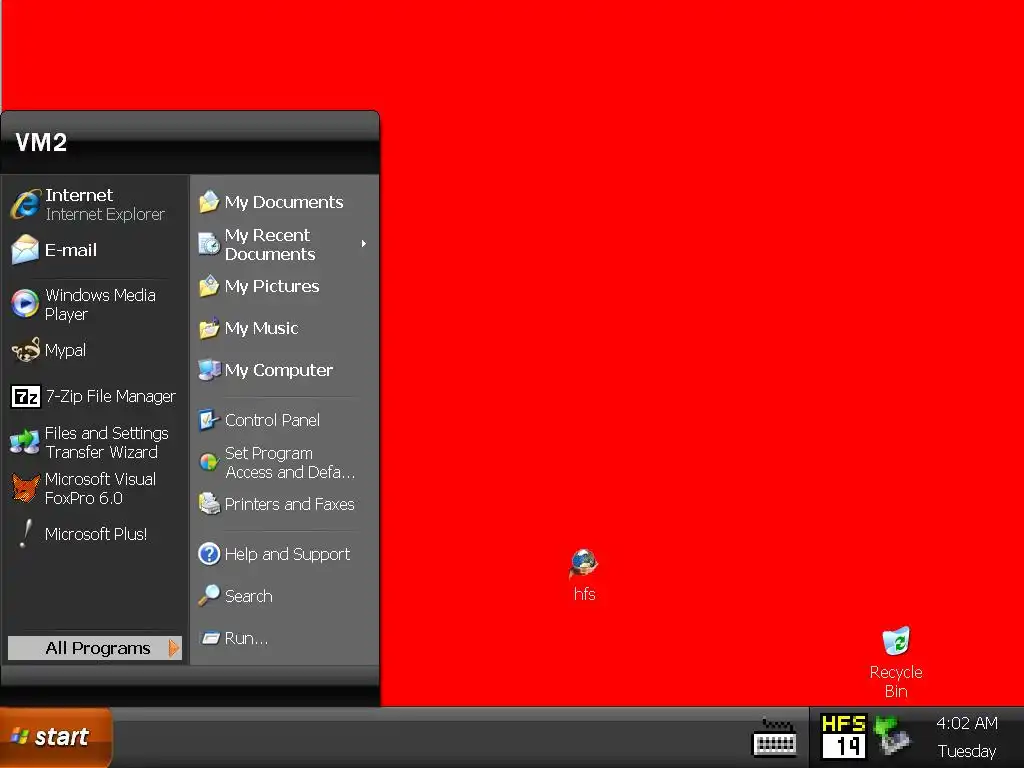Launch Windows Media Player icon
Image resolution: width=1024 pixels, height=768 pixels.
25,304
